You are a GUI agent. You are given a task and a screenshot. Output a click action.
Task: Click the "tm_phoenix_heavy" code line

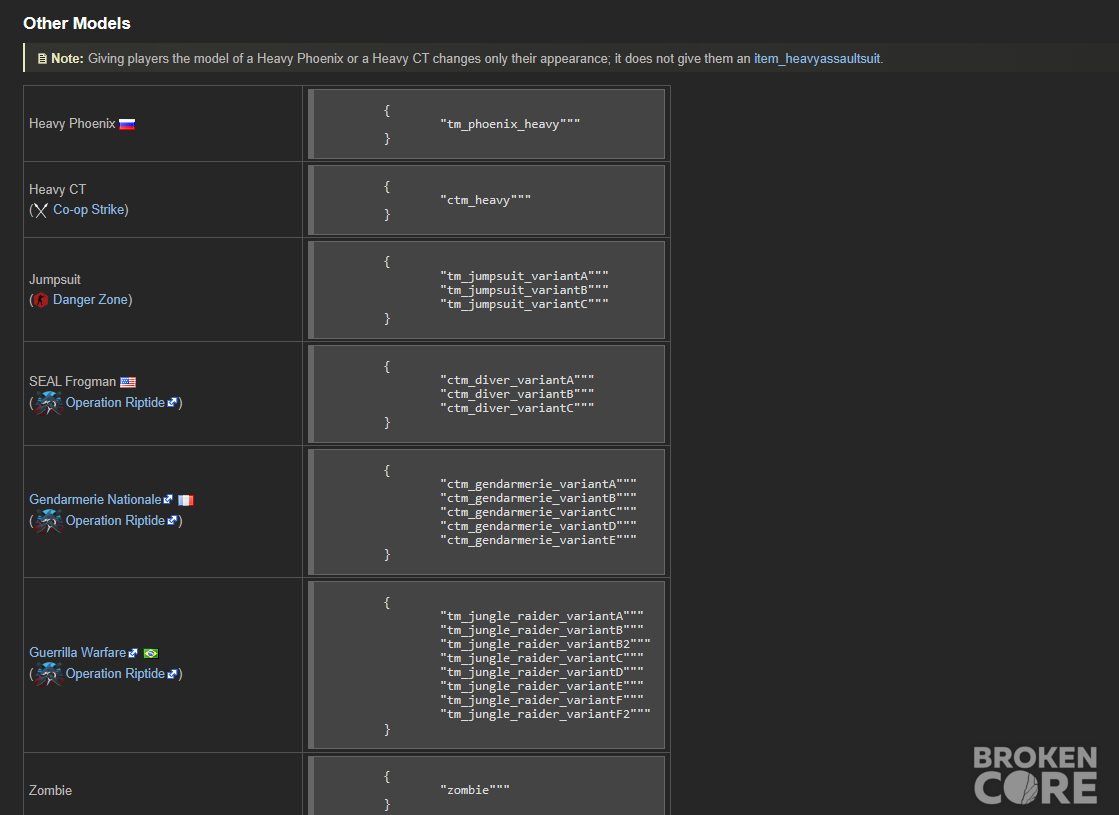click(x=510, y=124)
